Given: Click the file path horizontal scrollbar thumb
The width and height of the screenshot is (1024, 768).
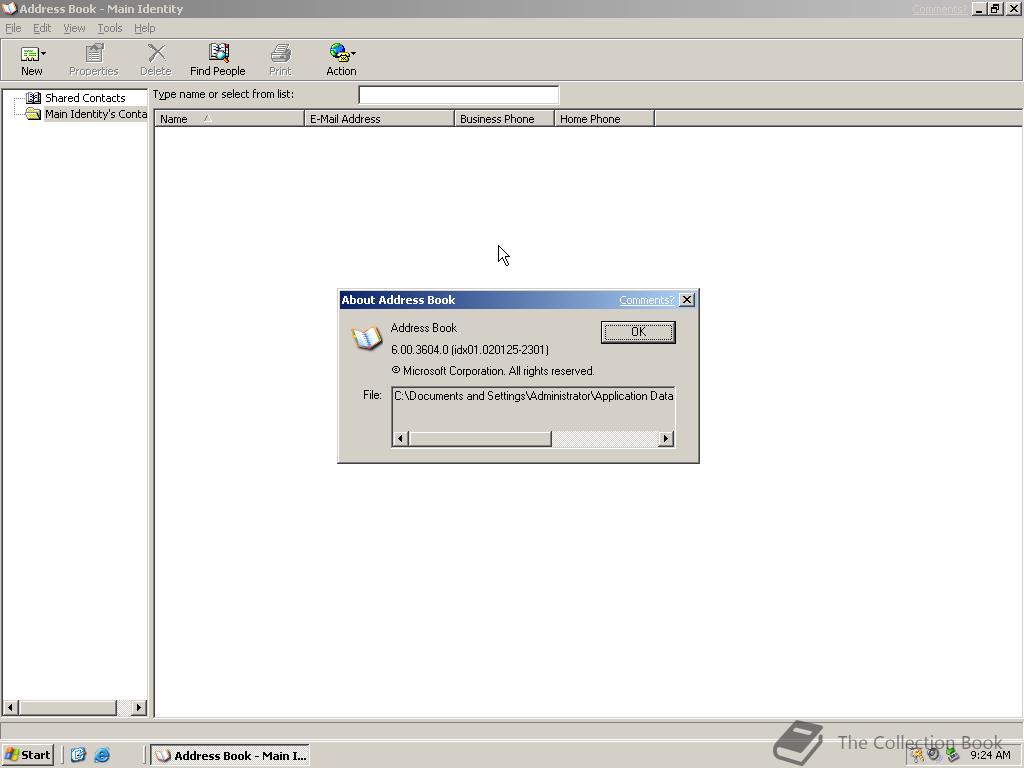Looking at the screenshot, I should (480, 439).
